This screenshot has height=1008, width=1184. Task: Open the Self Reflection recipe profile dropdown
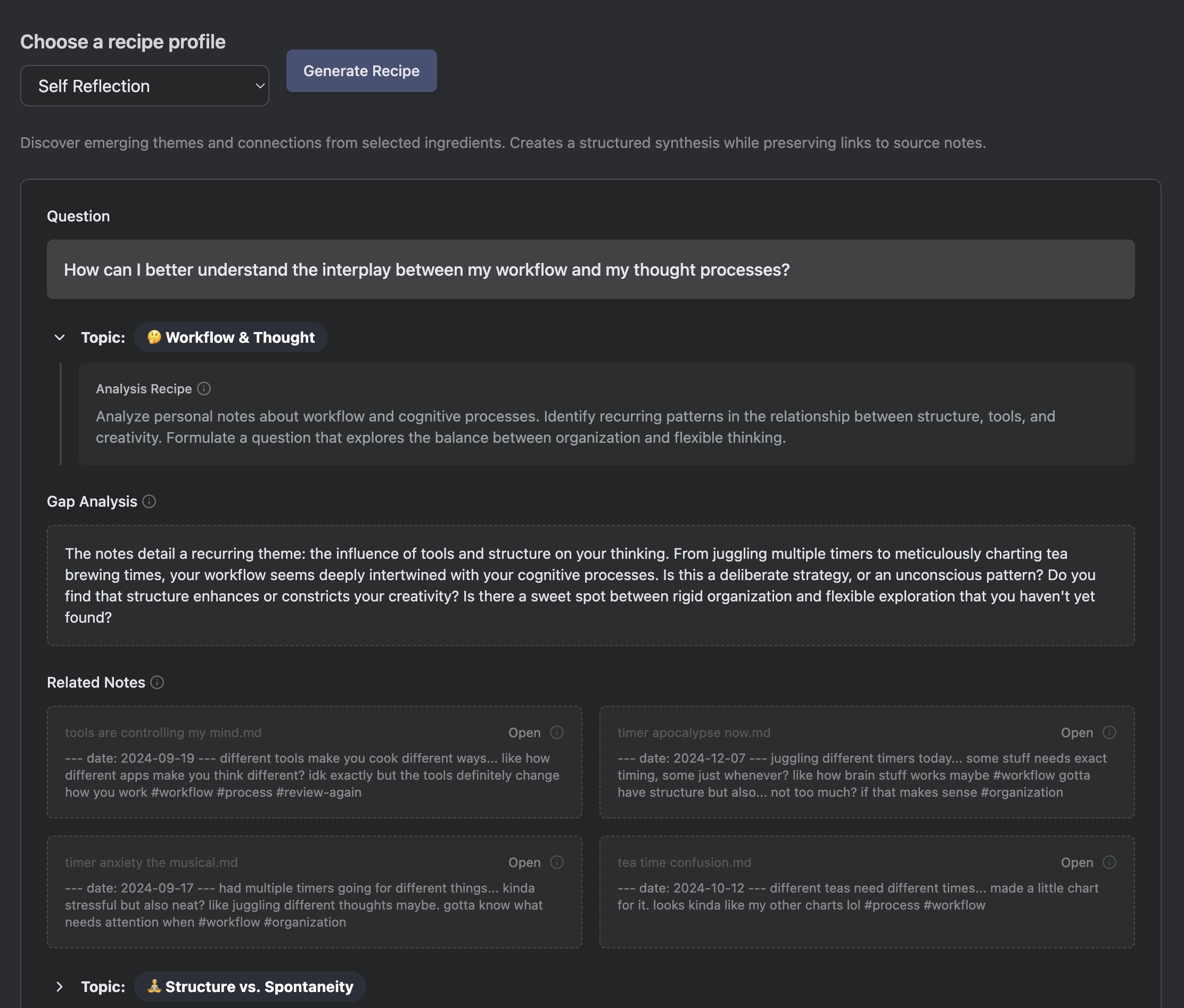145,86
